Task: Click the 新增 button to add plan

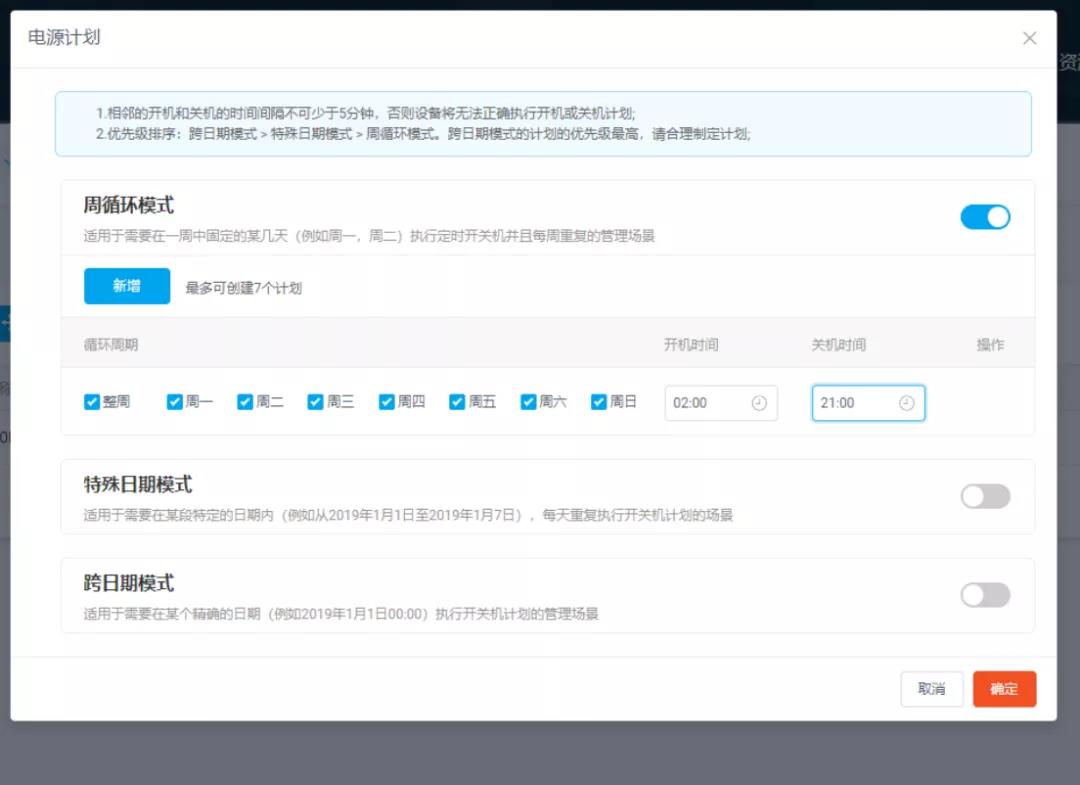Action: (127, 286)
